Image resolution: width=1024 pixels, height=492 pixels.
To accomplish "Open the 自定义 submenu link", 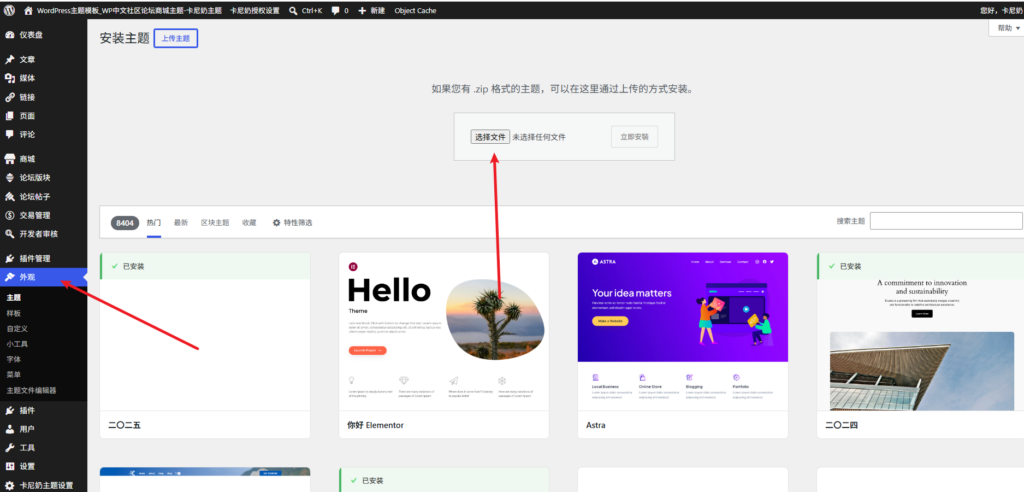I will click(x=17, y=329).
